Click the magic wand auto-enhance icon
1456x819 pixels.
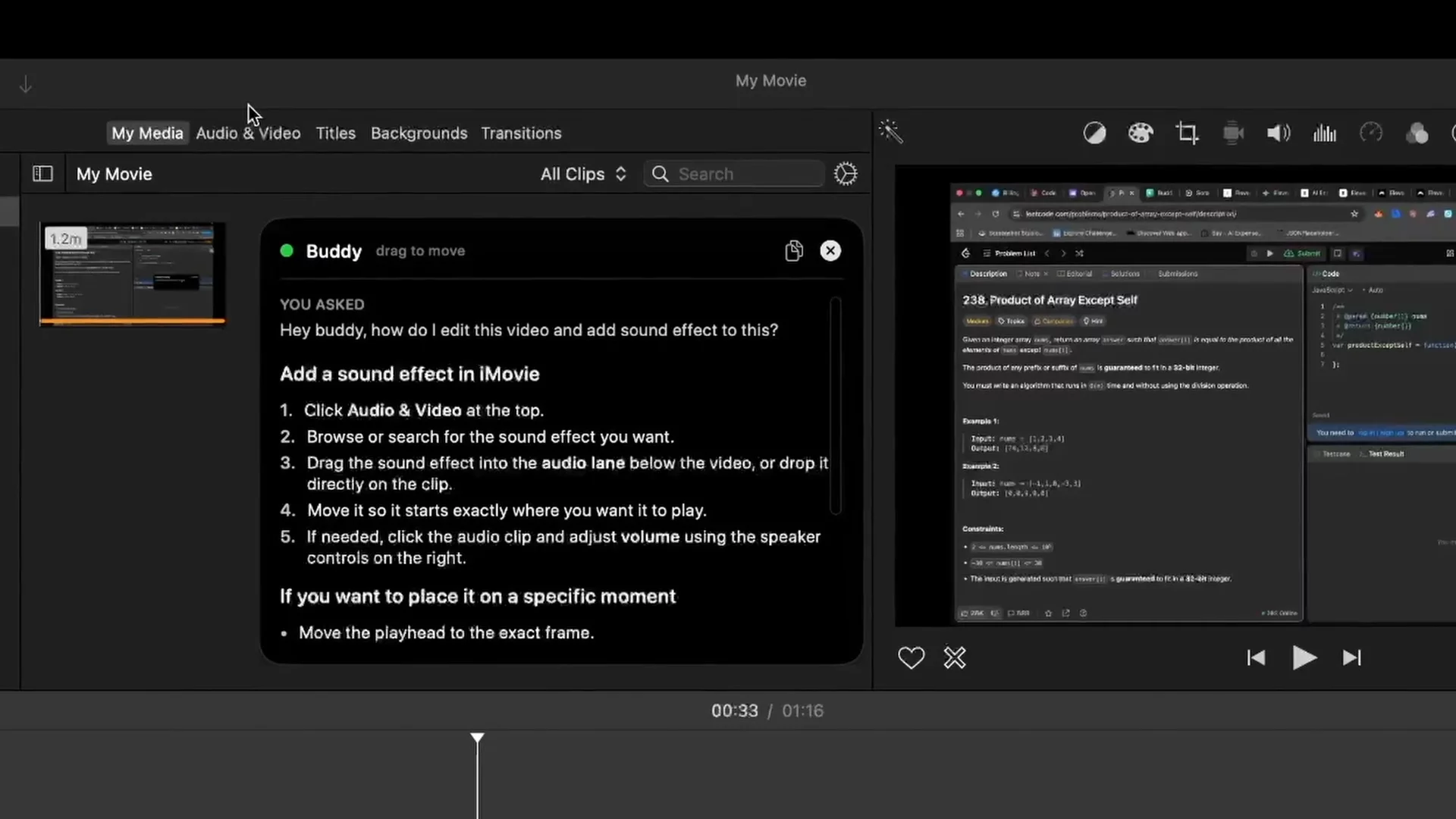[891, 132]
